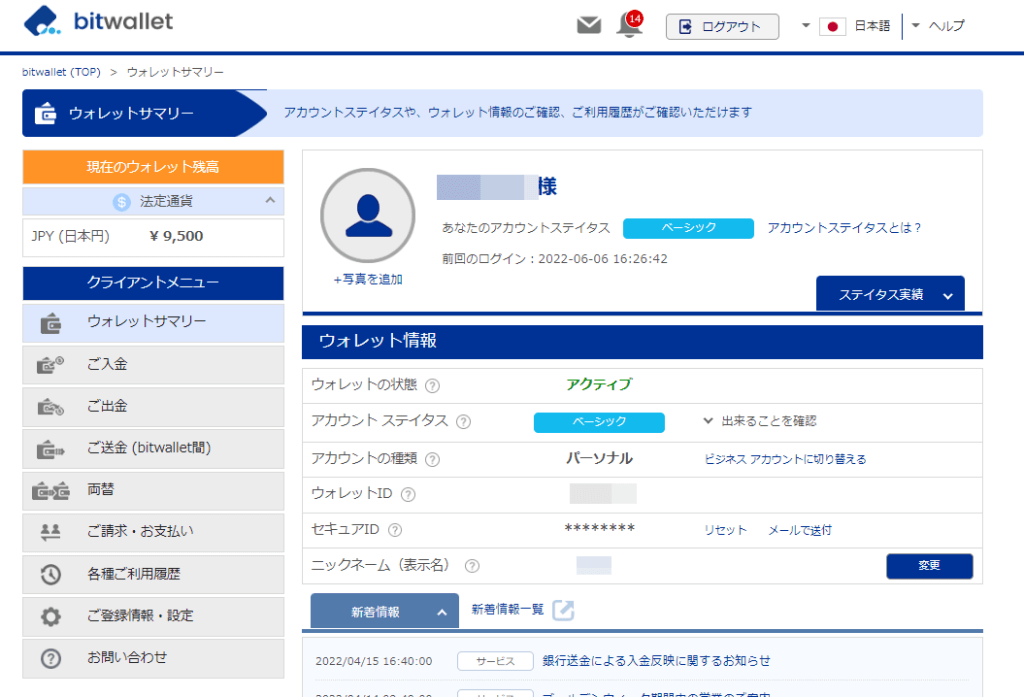Click the settings gear icon
Viewport: 1024px width, 697px height.
50,617
